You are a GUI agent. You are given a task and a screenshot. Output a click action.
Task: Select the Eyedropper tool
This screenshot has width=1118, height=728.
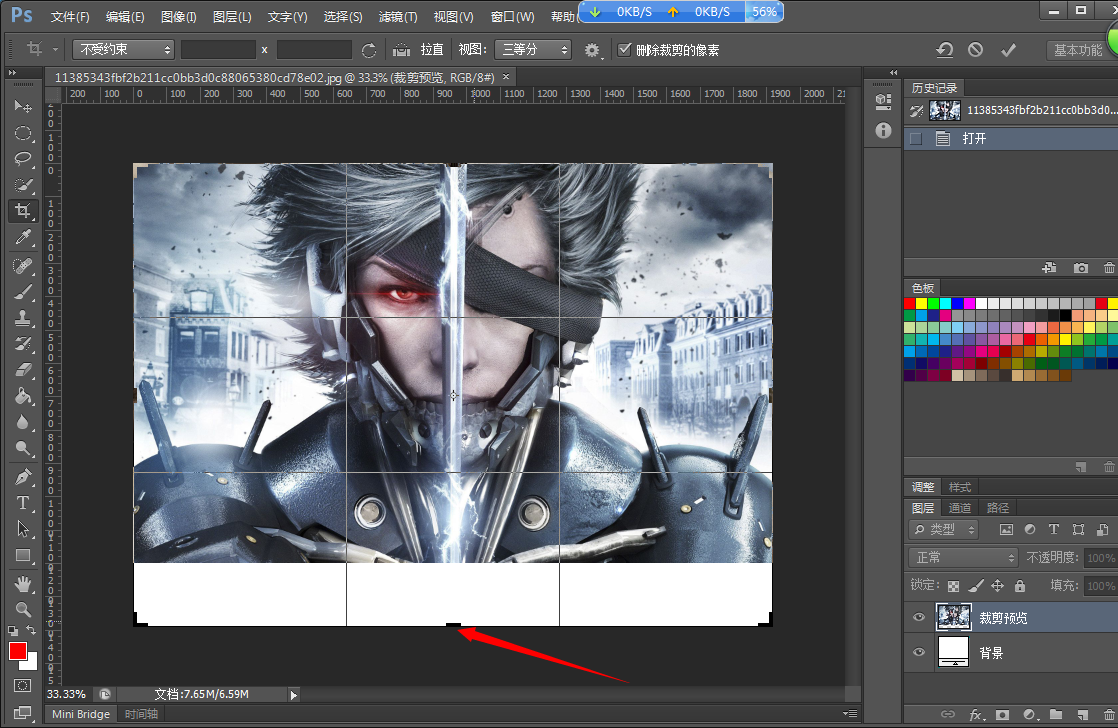click(x=23, y=237)
